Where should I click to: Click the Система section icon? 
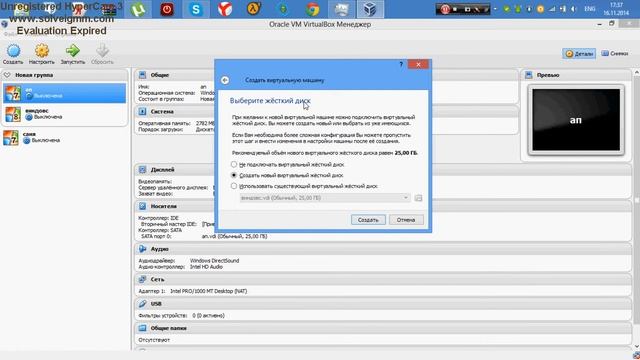142,111
